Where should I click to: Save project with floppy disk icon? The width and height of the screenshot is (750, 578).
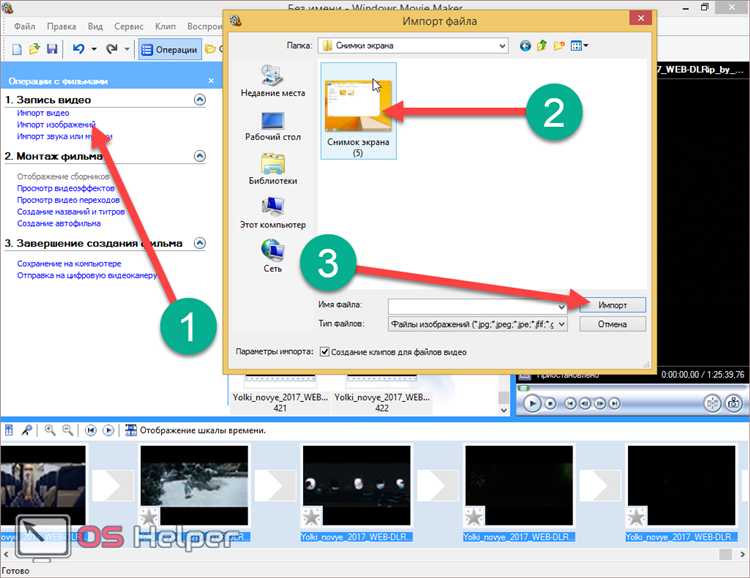coord(52,49)
